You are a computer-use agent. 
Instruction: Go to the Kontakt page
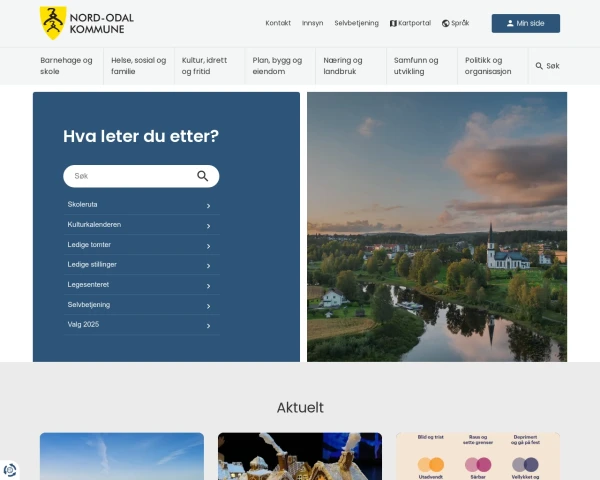pyautogui.click(x=278, y=23)
